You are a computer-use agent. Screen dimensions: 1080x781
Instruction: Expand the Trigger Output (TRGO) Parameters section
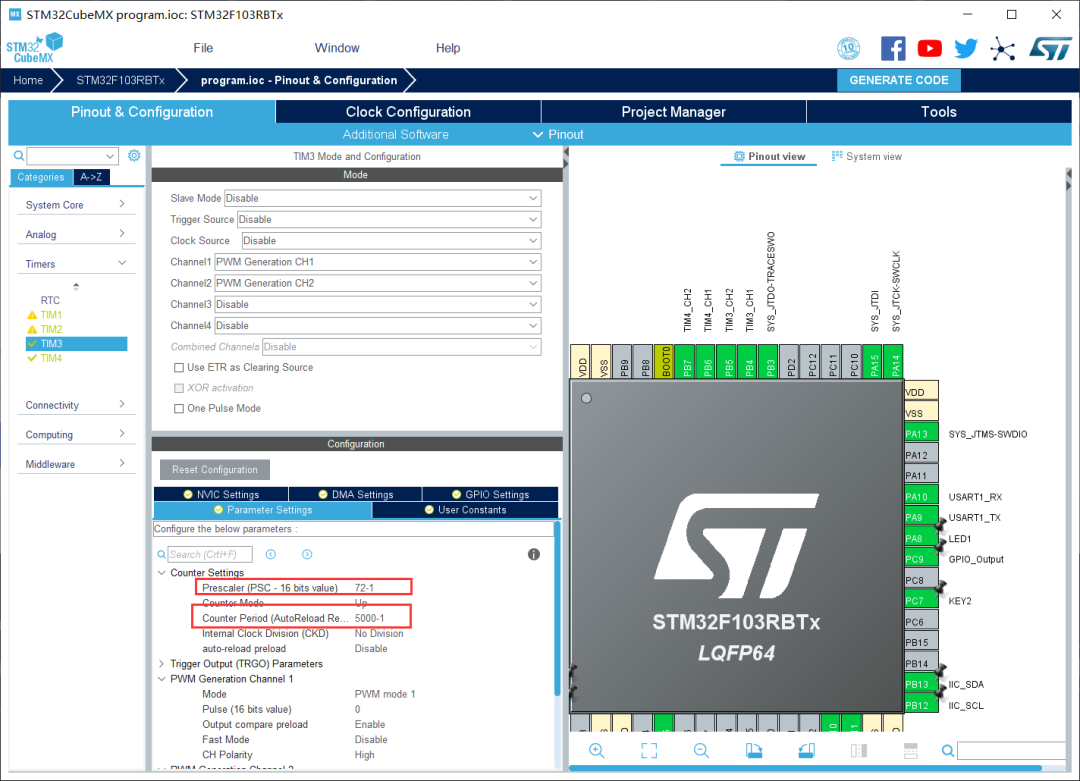pos(162,664)
